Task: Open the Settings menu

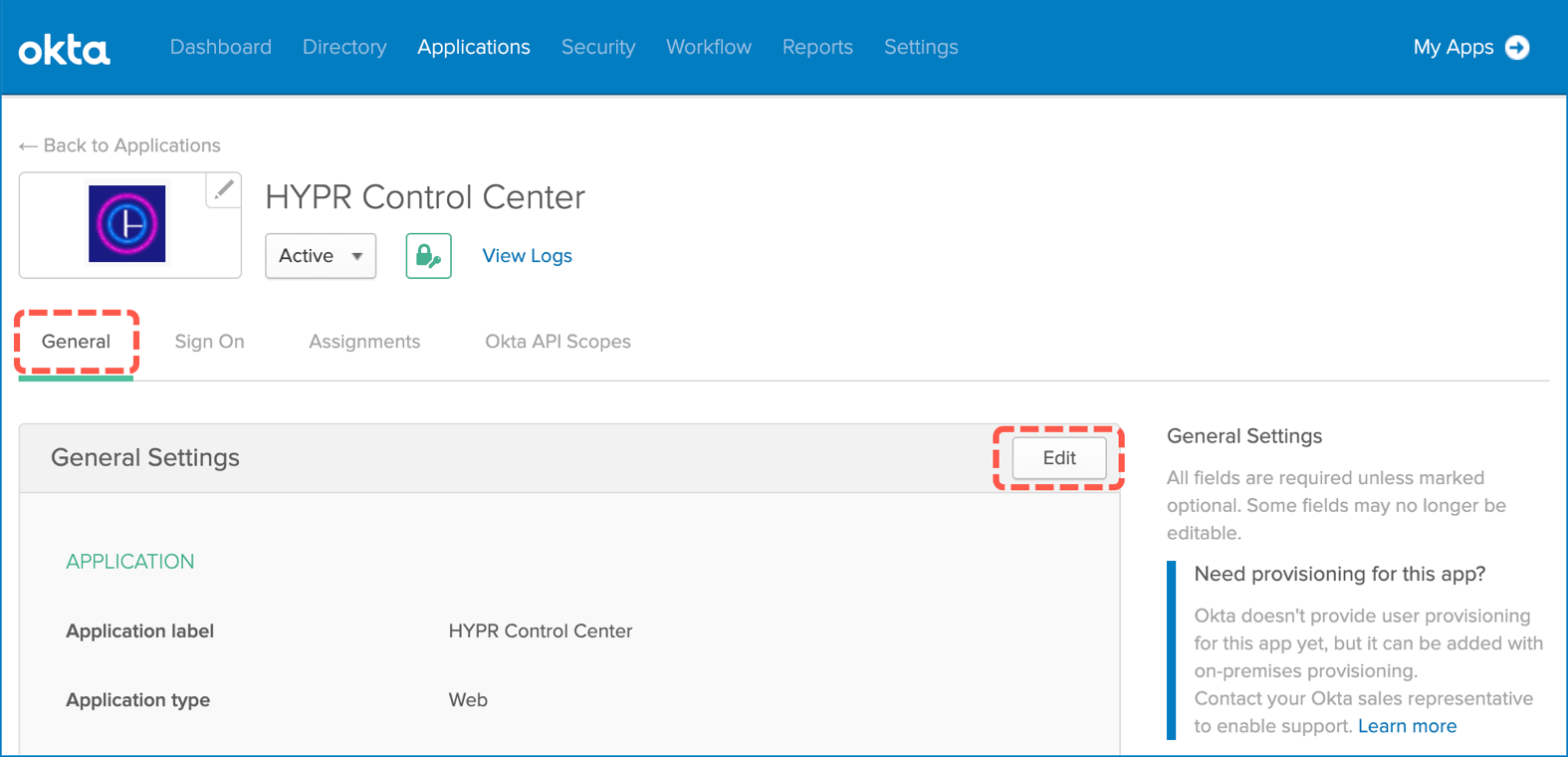Action: (921, 47)
